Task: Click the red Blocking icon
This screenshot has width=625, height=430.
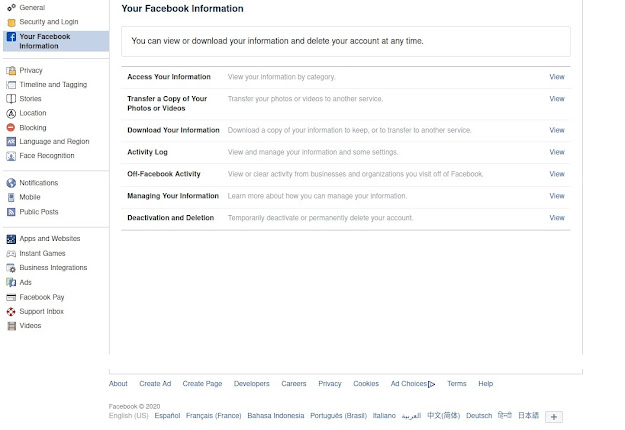Action: coord(11,128)
